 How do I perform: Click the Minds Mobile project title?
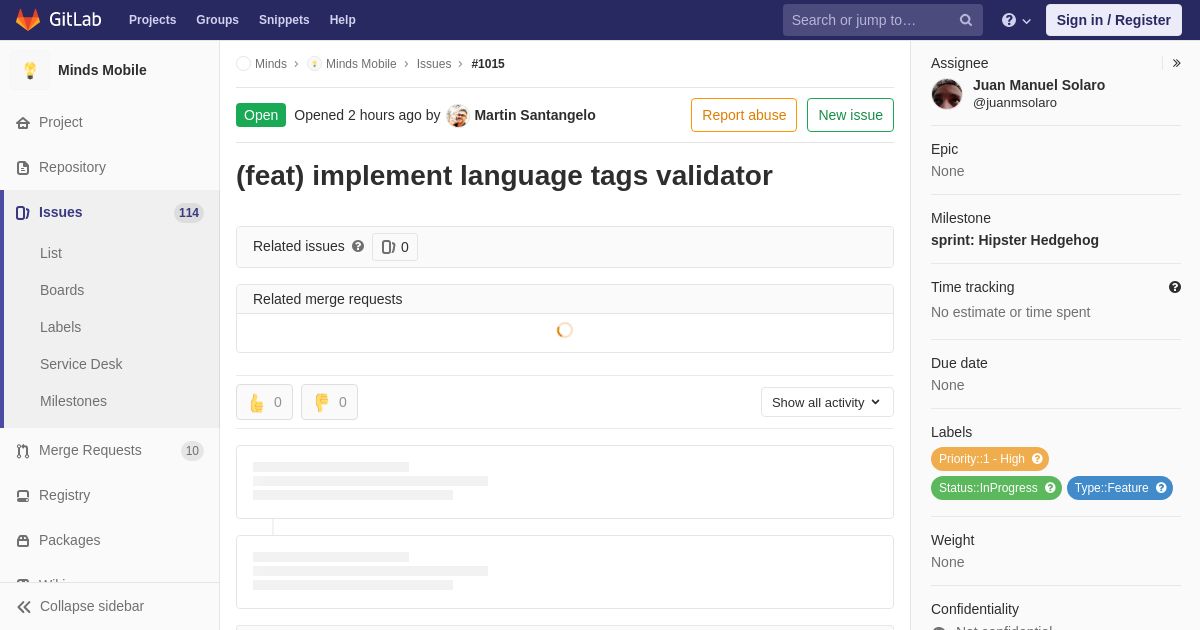tap(102, 70)
